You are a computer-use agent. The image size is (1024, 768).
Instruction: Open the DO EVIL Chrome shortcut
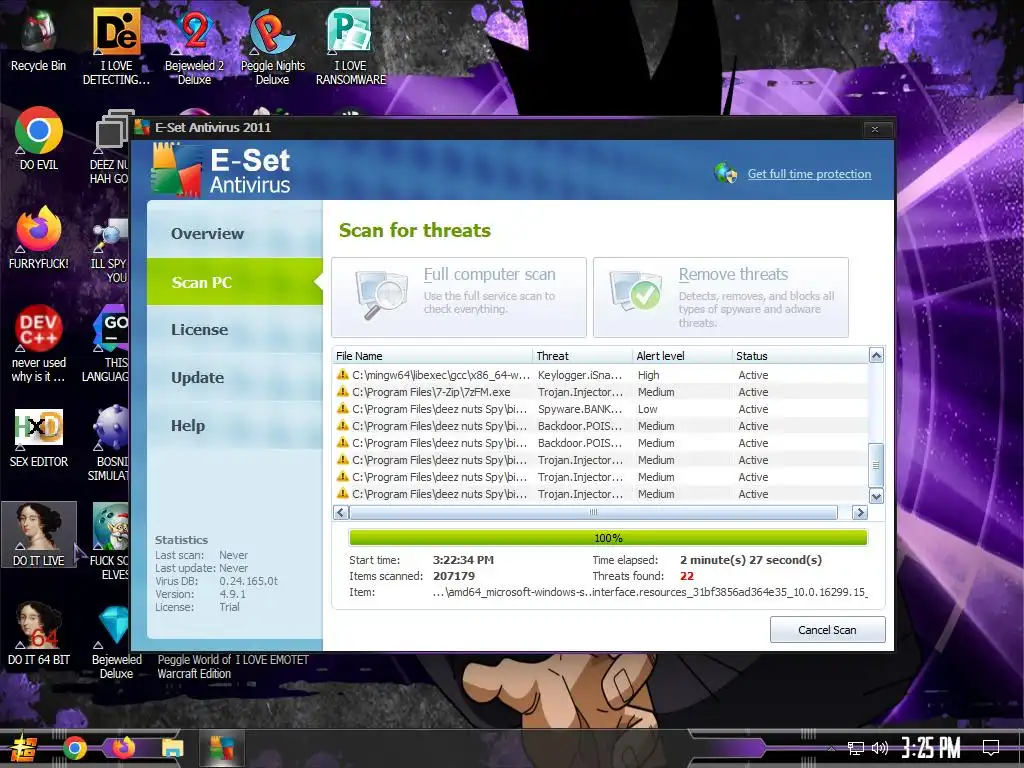point(39,138)
